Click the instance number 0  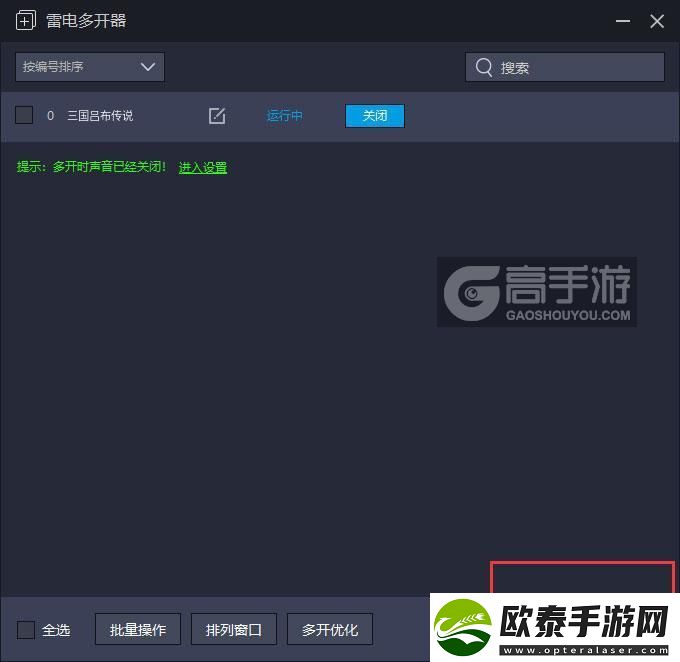[x=50, y=116]
